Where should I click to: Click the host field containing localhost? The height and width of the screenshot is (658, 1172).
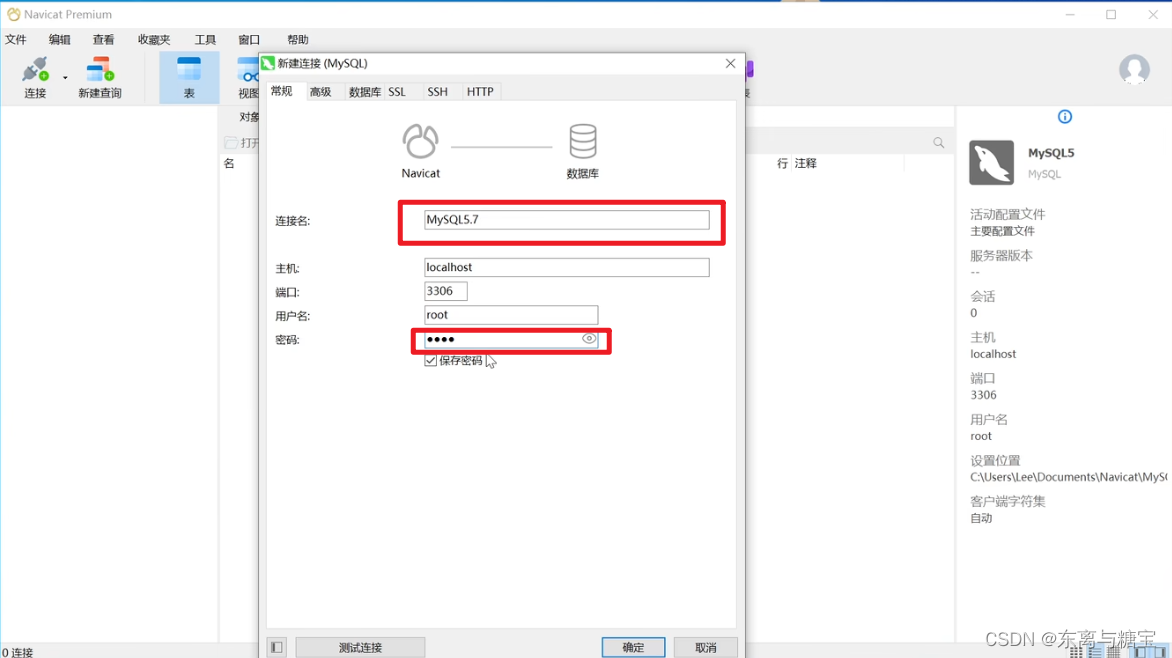pyautogui.click(x=567, y=267)
